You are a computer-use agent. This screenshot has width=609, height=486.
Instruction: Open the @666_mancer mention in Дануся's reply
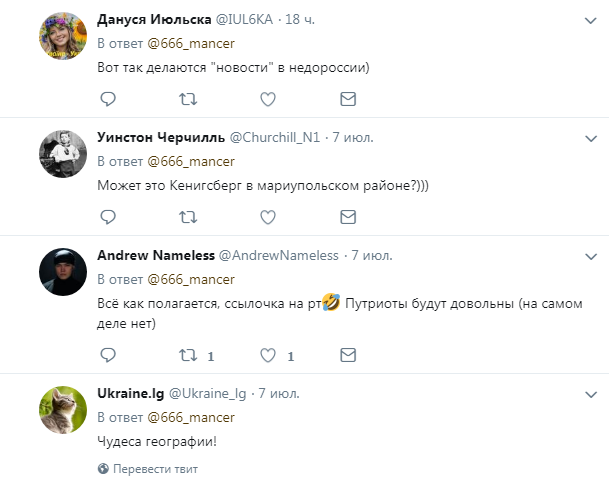pyautogui.click(x=191, y=42)
